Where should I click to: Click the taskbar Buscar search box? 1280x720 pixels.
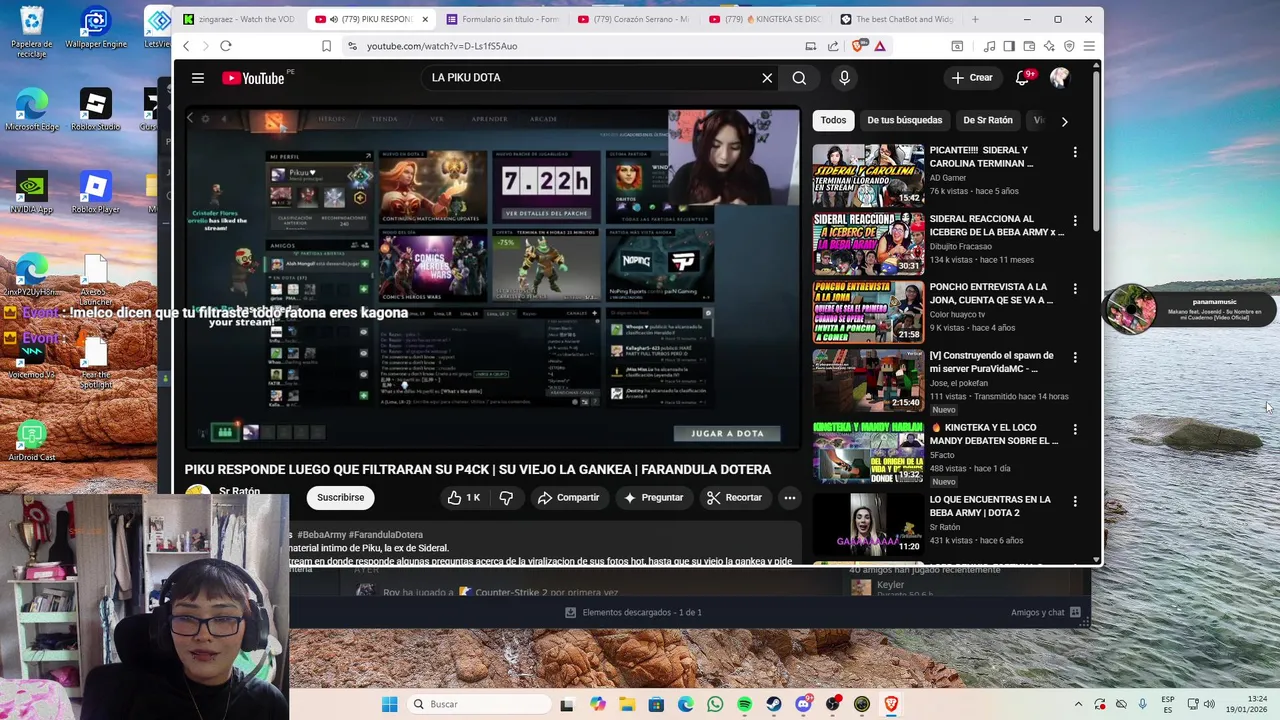click(479, 704)
